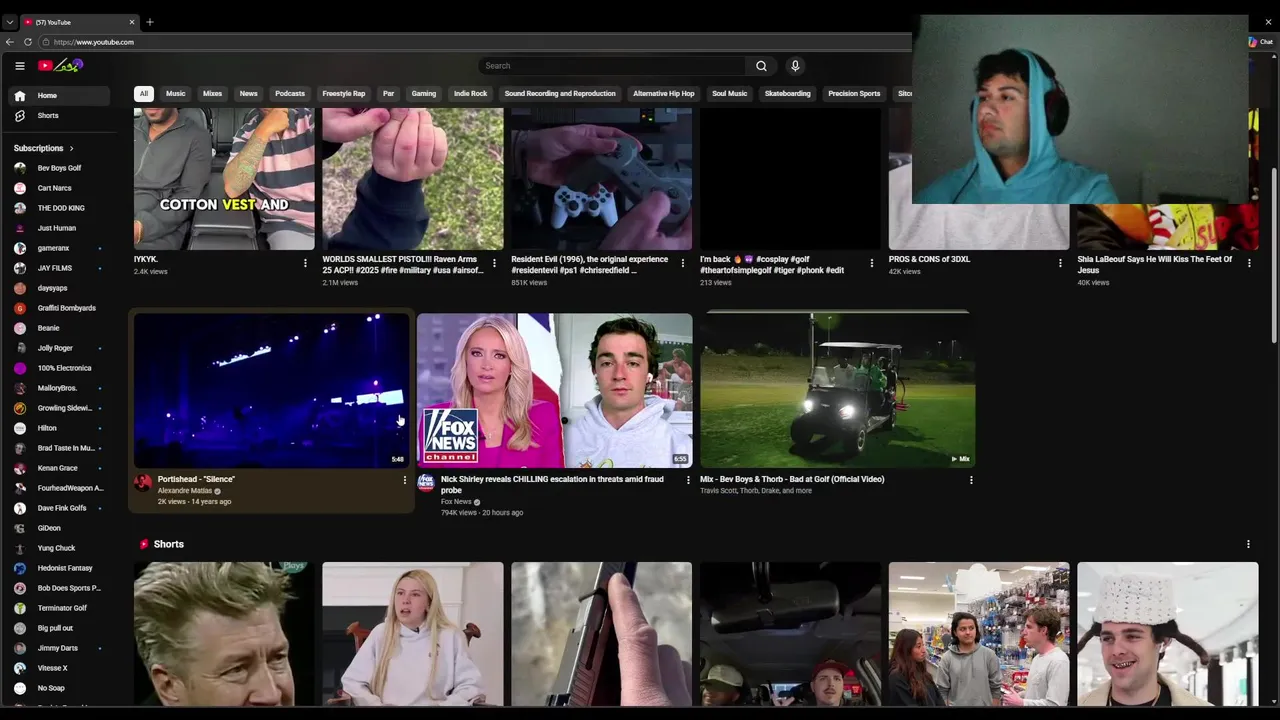This screenshot has height=720, width=1280.
Task: Open options for WORLDS SMALLEST PISTOL short
Action: (494, 263)
